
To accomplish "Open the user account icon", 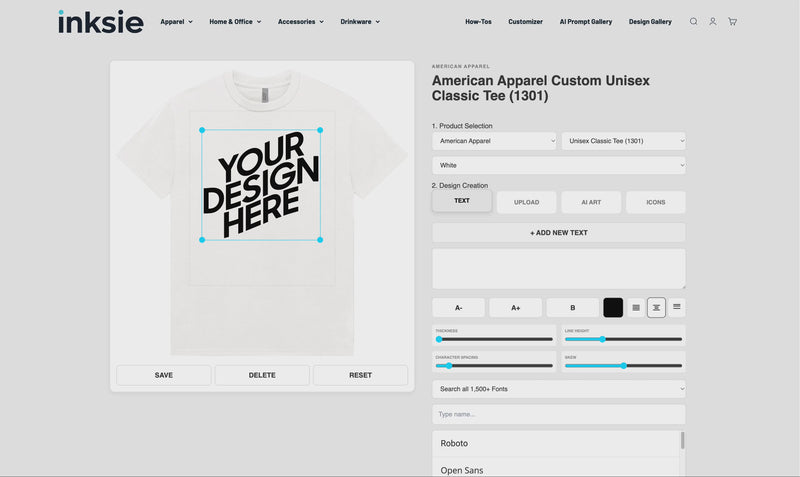I will (713, 21).
